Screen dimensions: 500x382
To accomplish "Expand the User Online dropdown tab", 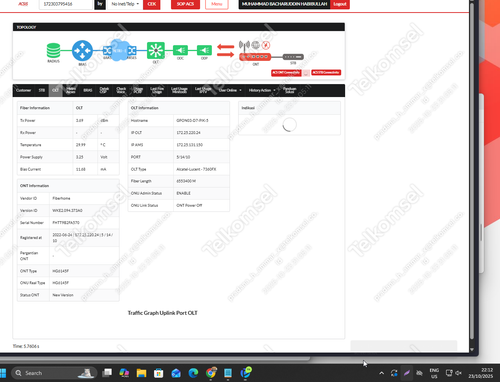I will [x=230, y=90].
